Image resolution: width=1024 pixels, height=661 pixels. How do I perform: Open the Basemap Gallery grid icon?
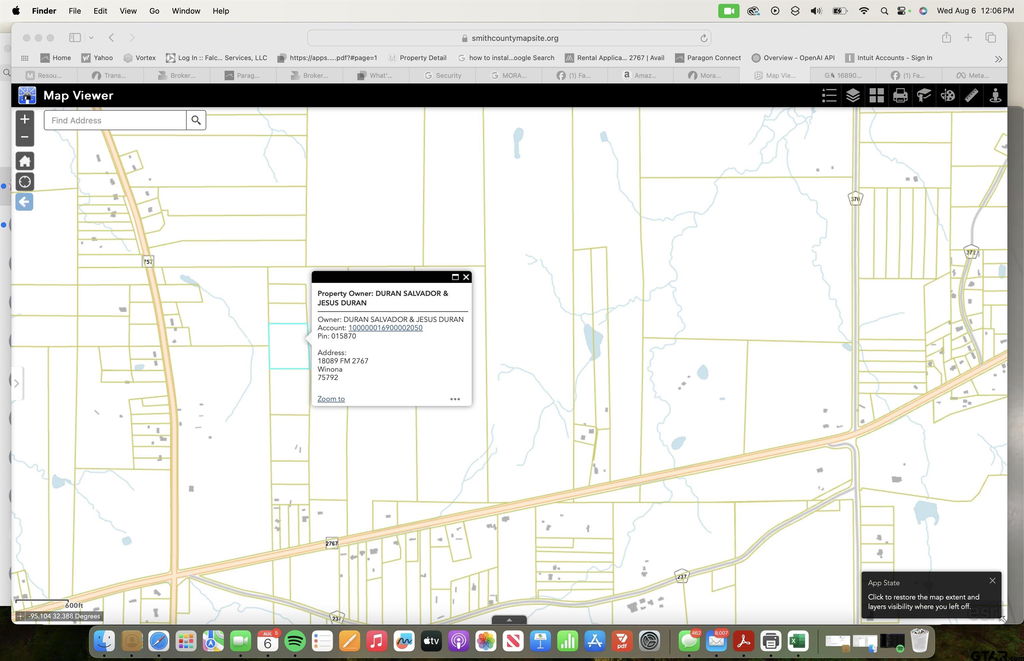pyautogui.click(x=876, y=95)
